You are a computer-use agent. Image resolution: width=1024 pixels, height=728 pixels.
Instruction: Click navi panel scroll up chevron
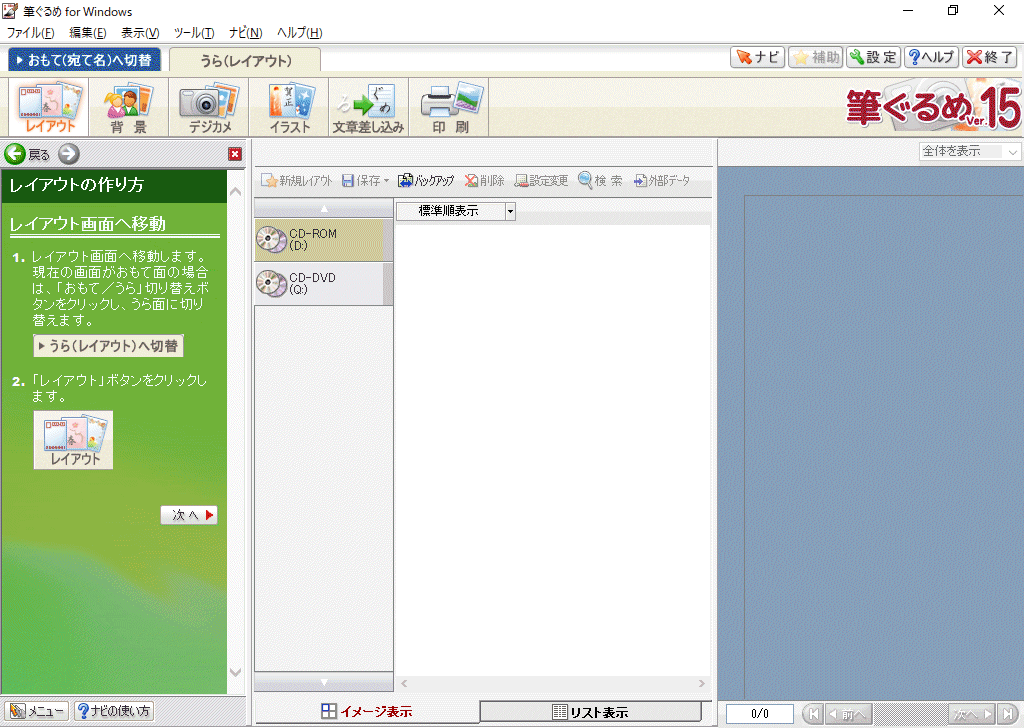(x=236, y=192)
